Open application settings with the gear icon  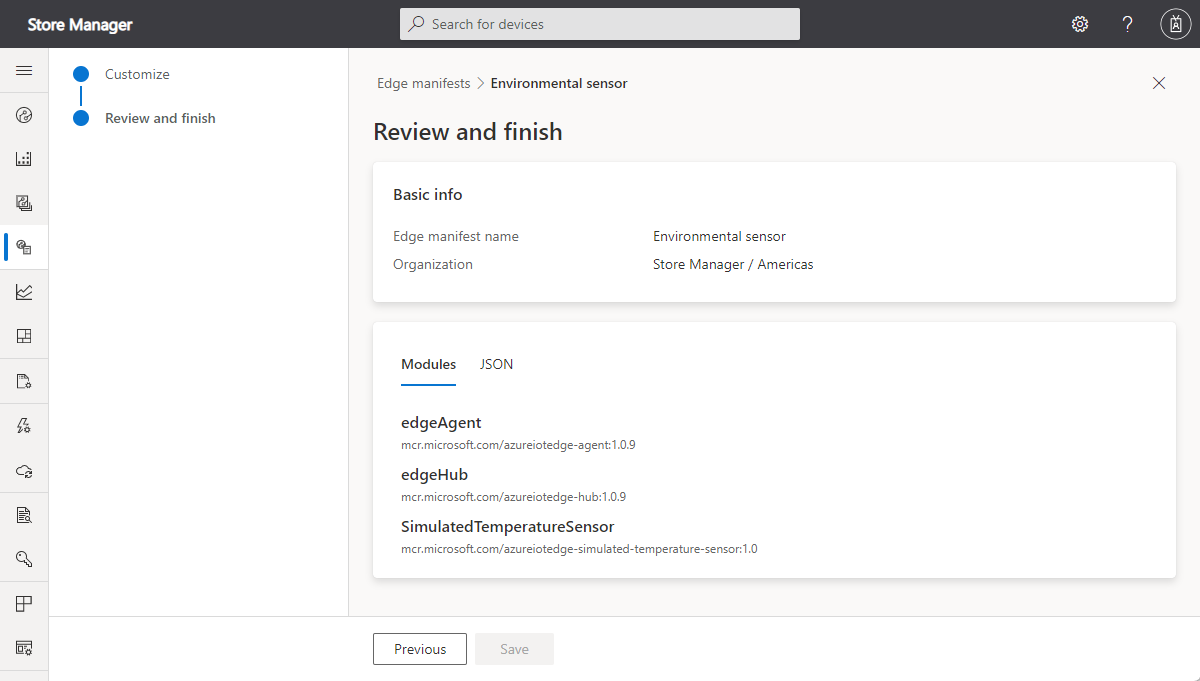pos(1080,23)
